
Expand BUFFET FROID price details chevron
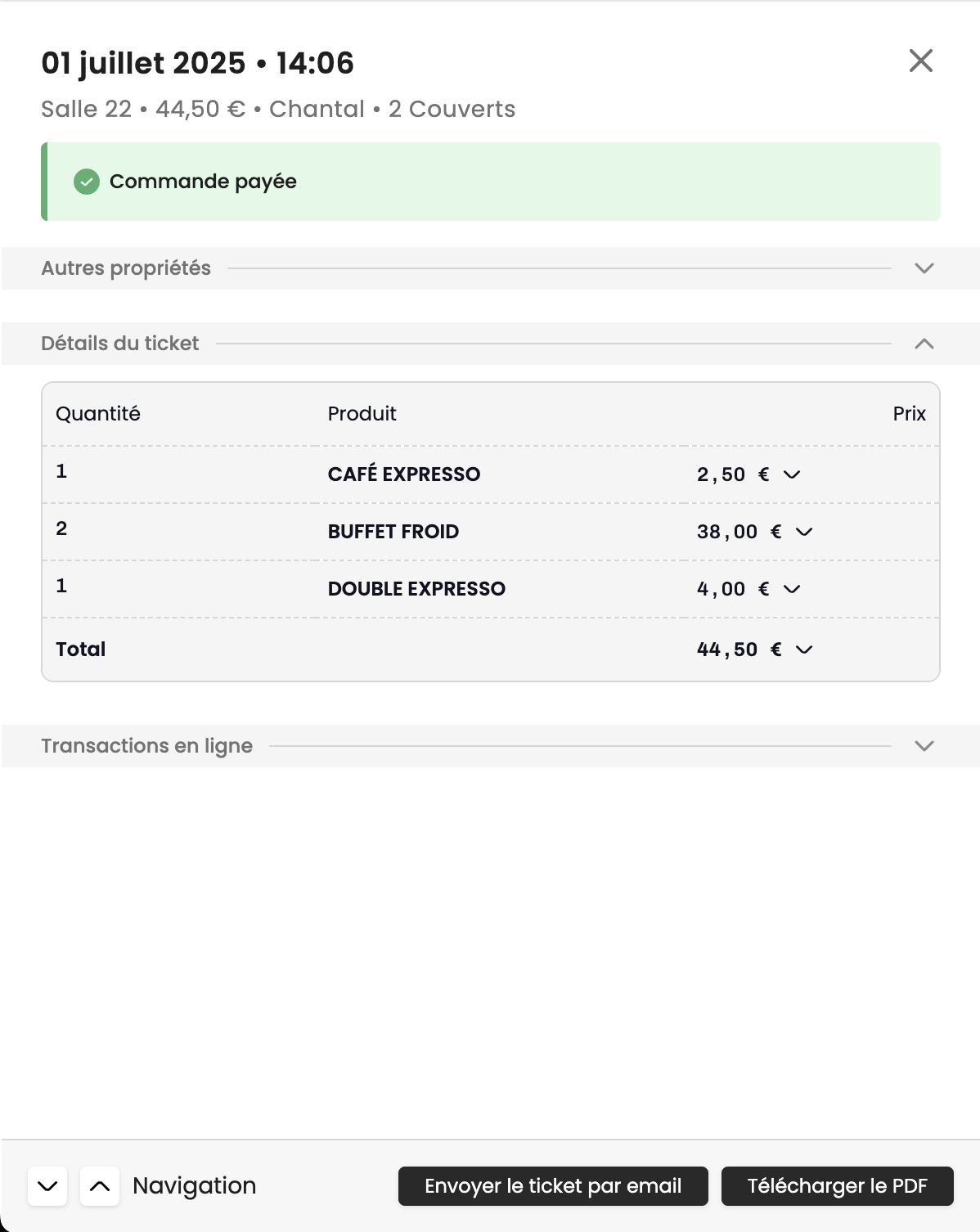click(804, 532)
